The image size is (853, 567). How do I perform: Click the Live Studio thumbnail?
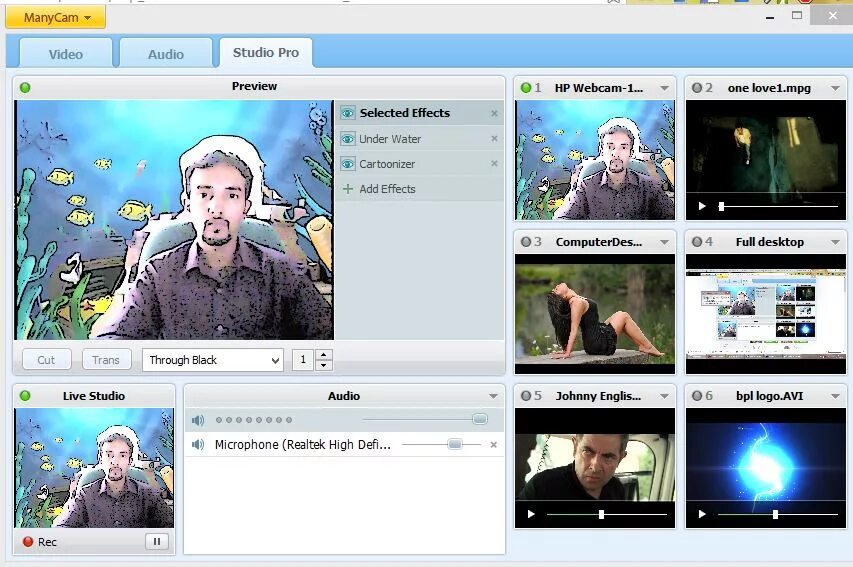coord(94,468)
